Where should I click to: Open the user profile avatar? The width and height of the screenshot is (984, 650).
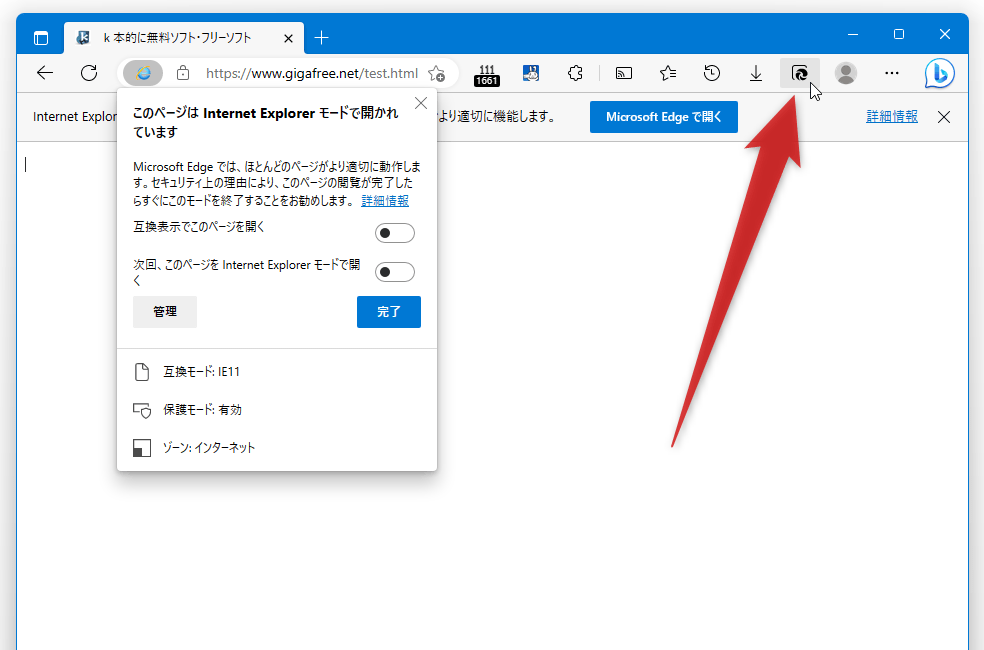coord(846,73)
